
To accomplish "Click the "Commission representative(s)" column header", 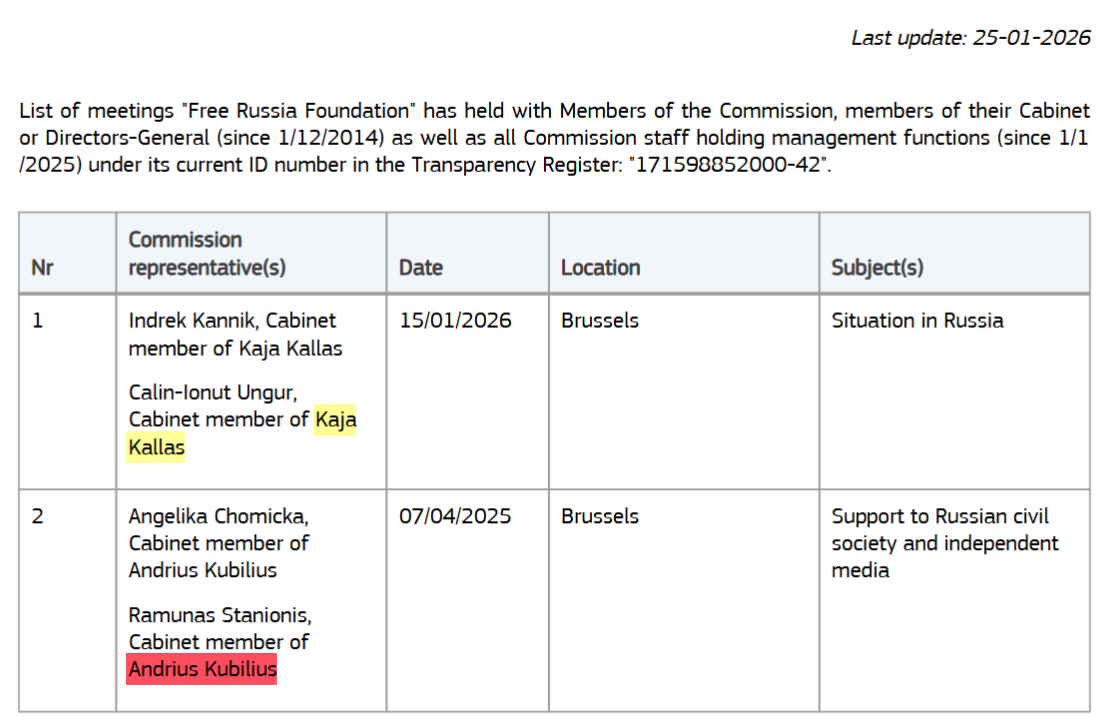I will coord(186,254).
